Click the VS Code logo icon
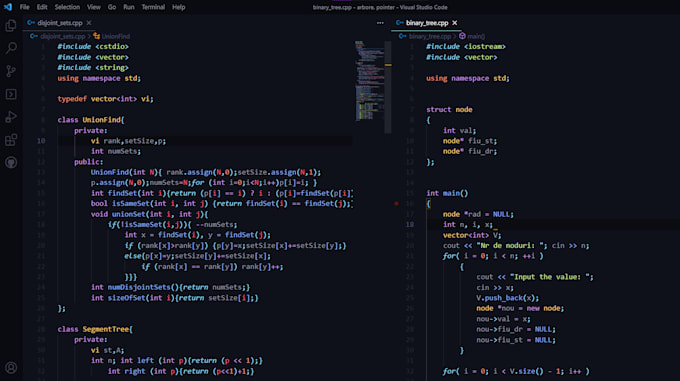Screen dimensions: 680x381 (x=8, y=7)
